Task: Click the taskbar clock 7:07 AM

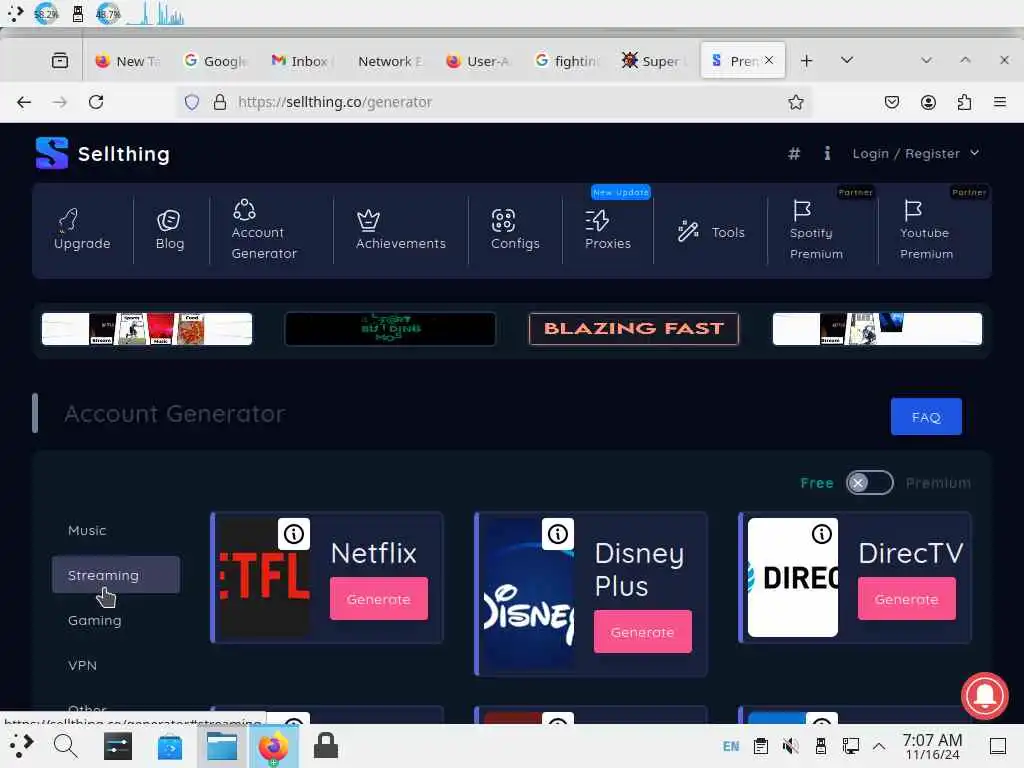Action: [x=932, y=746]
